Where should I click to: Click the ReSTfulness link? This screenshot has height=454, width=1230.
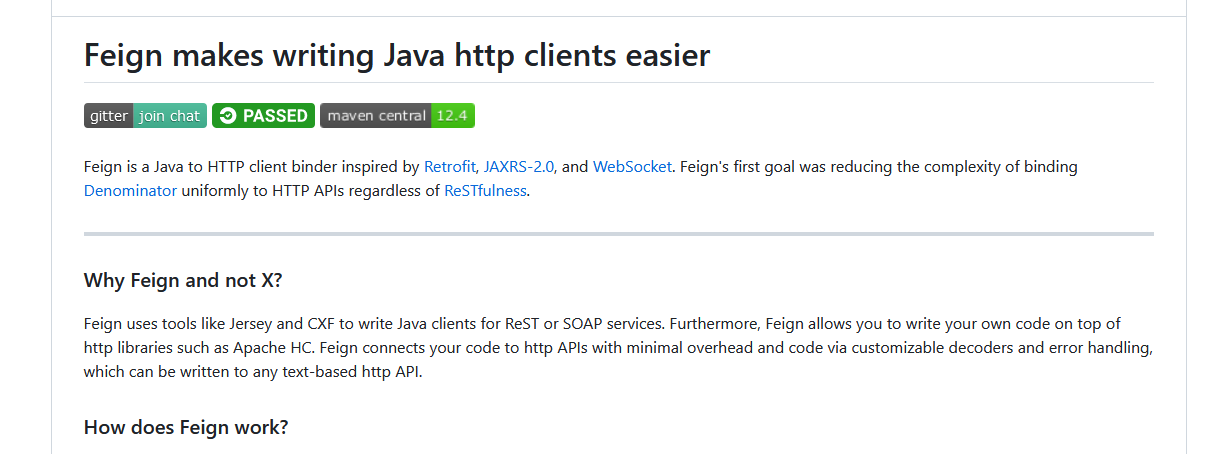[x=485, y=191]
